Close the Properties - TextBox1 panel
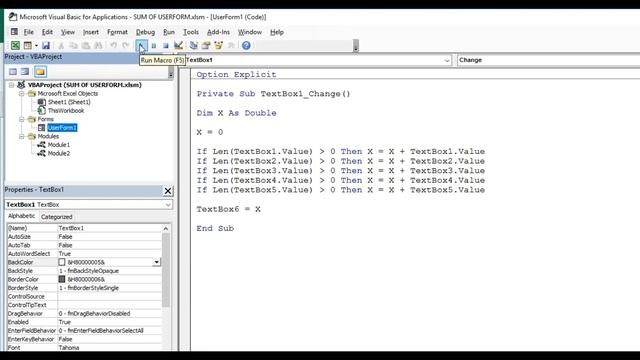The height and width of the screenshot is (360, 640). pyautogui.click(x=168, y=191)
